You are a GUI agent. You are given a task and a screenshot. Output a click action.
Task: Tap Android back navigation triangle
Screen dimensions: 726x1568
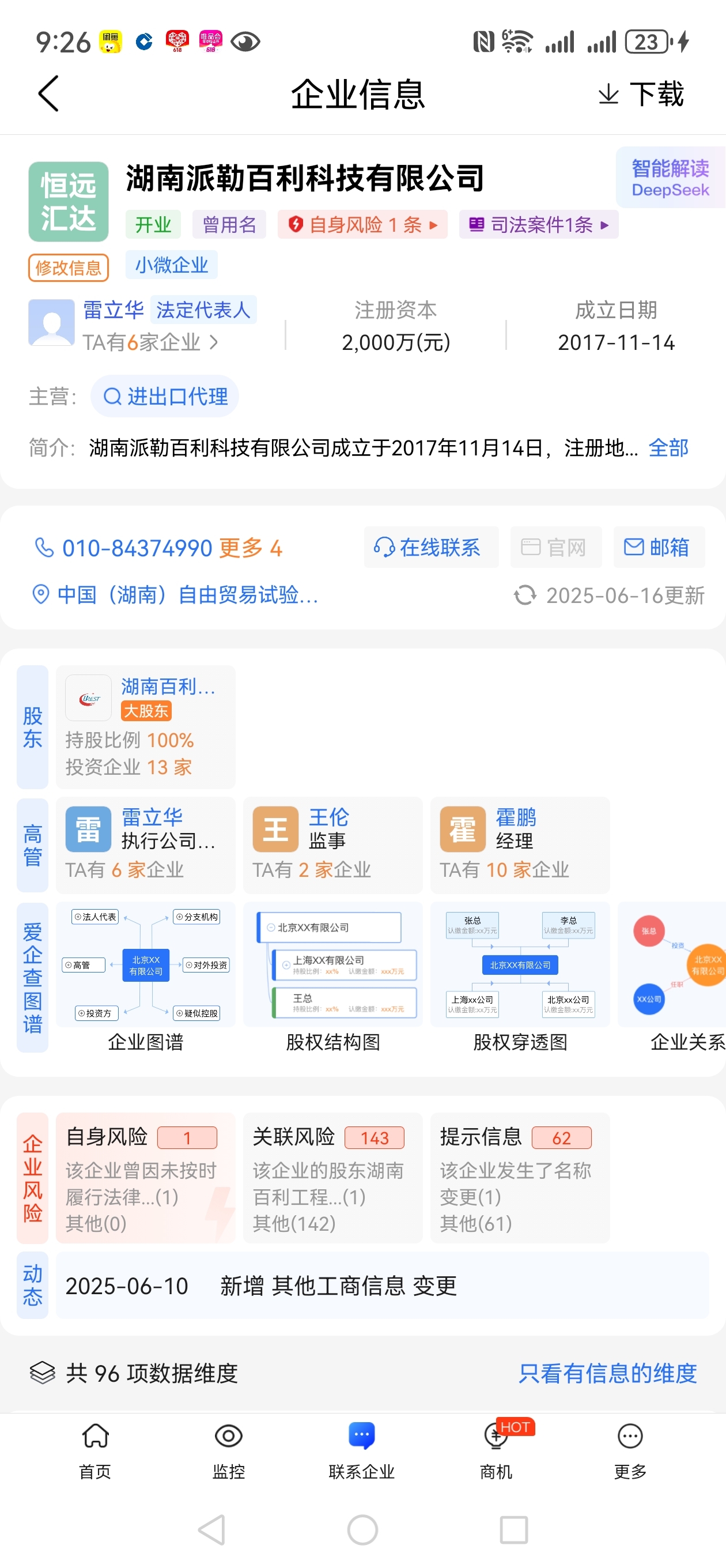(x=213, y=1529)
